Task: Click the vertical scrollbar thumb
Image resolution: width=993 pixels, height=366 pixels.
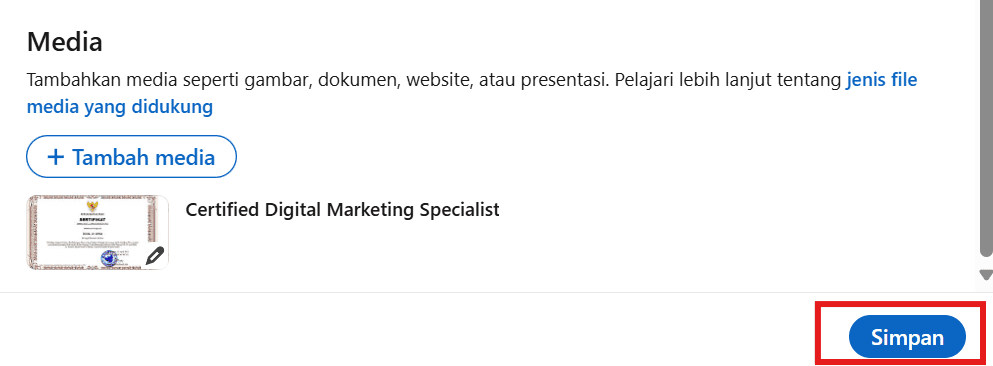Action: coord(986,127)
